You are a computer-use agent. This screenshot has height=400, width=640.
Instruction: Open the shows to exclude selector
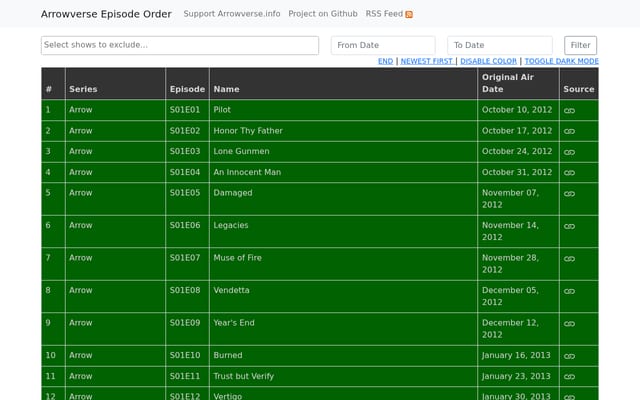coord(180,45)
